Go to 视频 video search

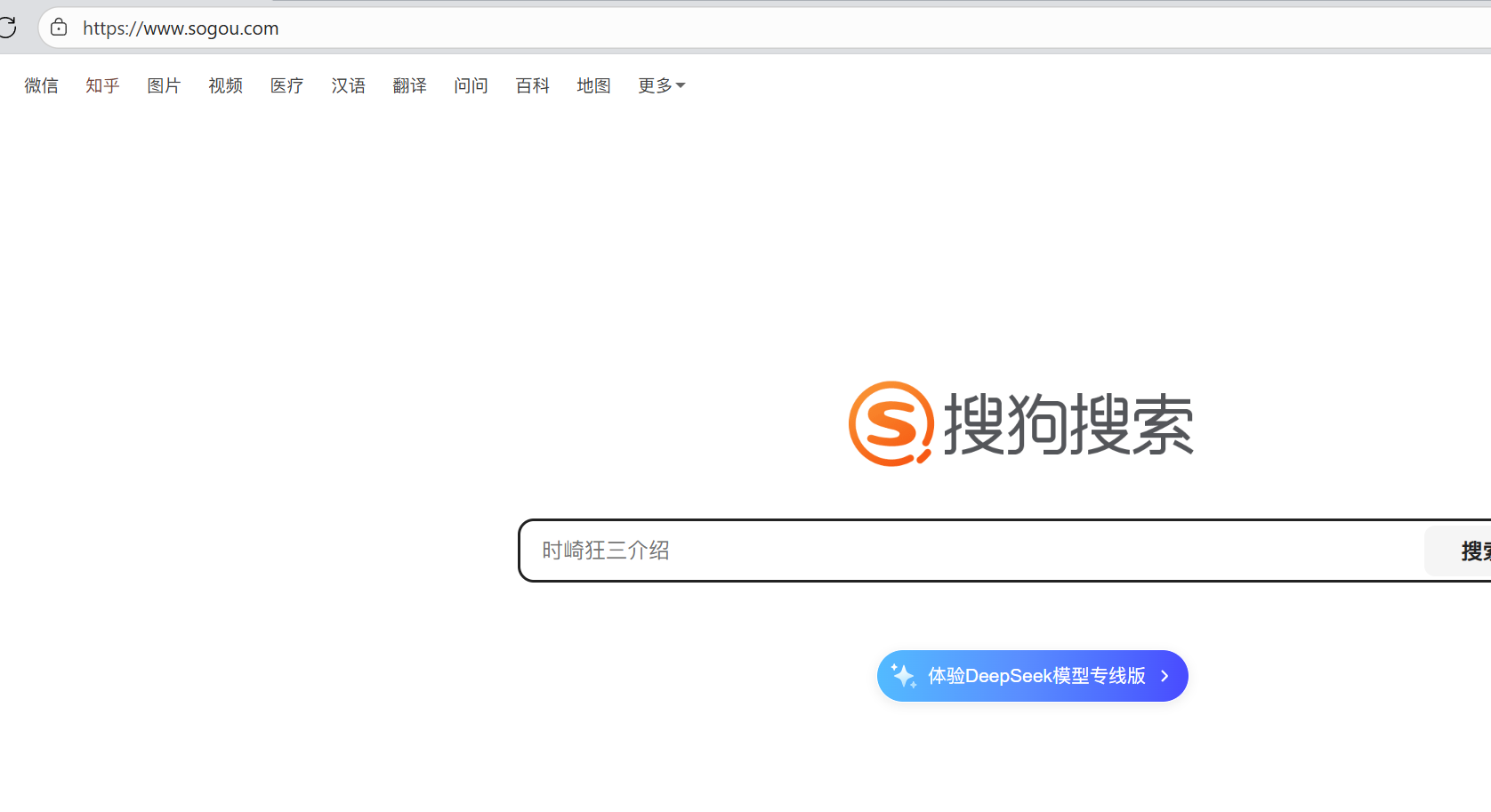click(225, 85)
